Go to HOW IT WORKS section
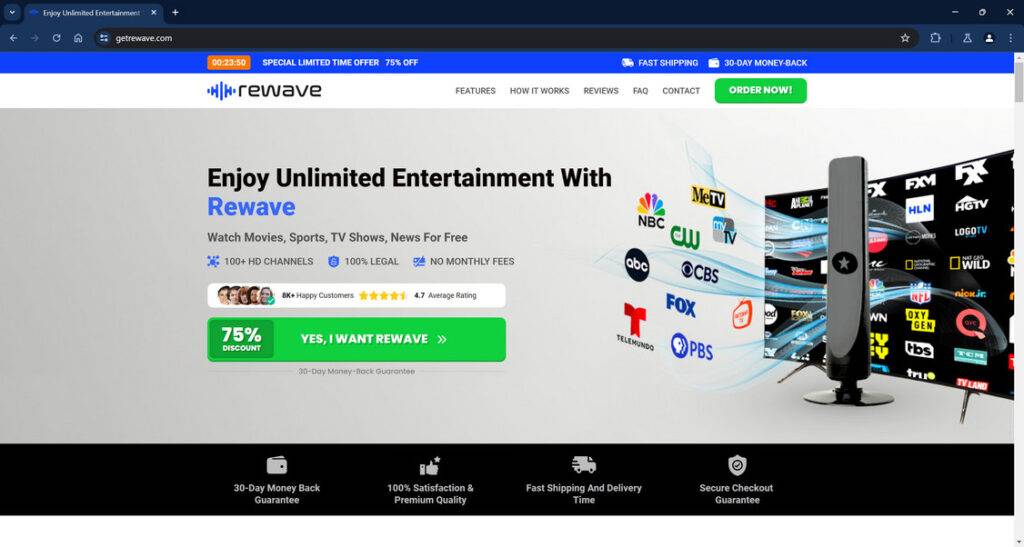Viewport: 1024px width, 547px height. click(x=539, y=91)
